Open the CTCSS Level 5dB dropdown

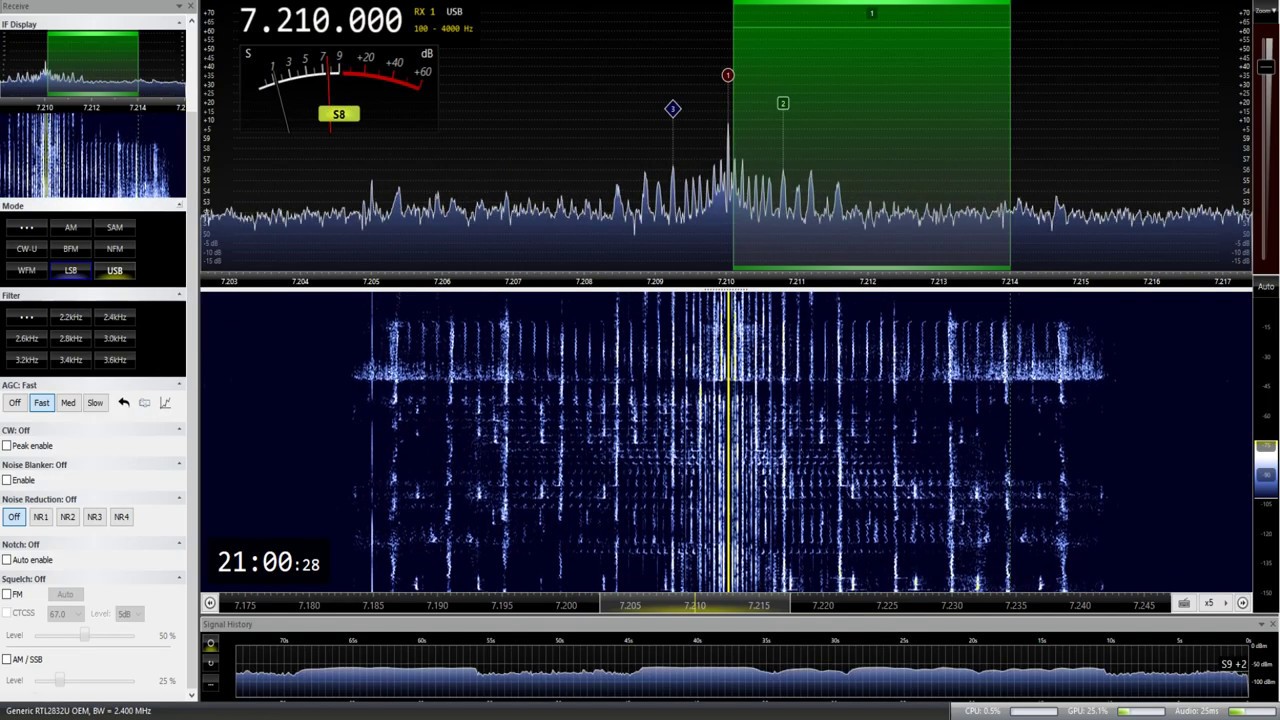coord(130,614)
